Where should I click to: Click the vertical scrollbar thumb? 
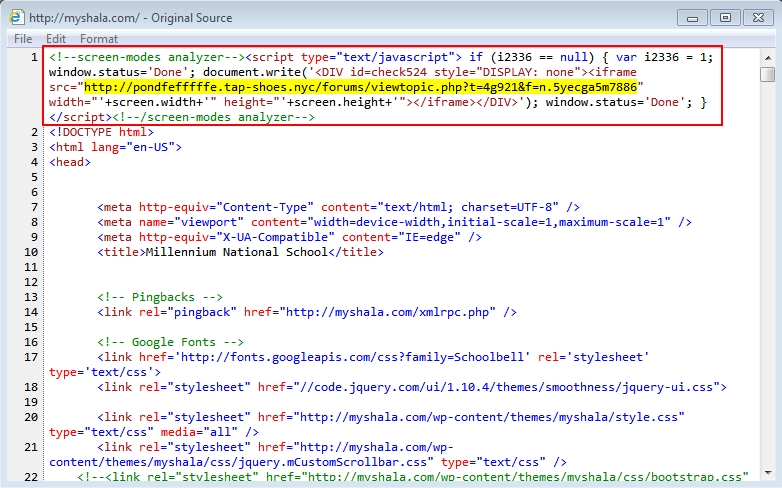tap(767, 75)
